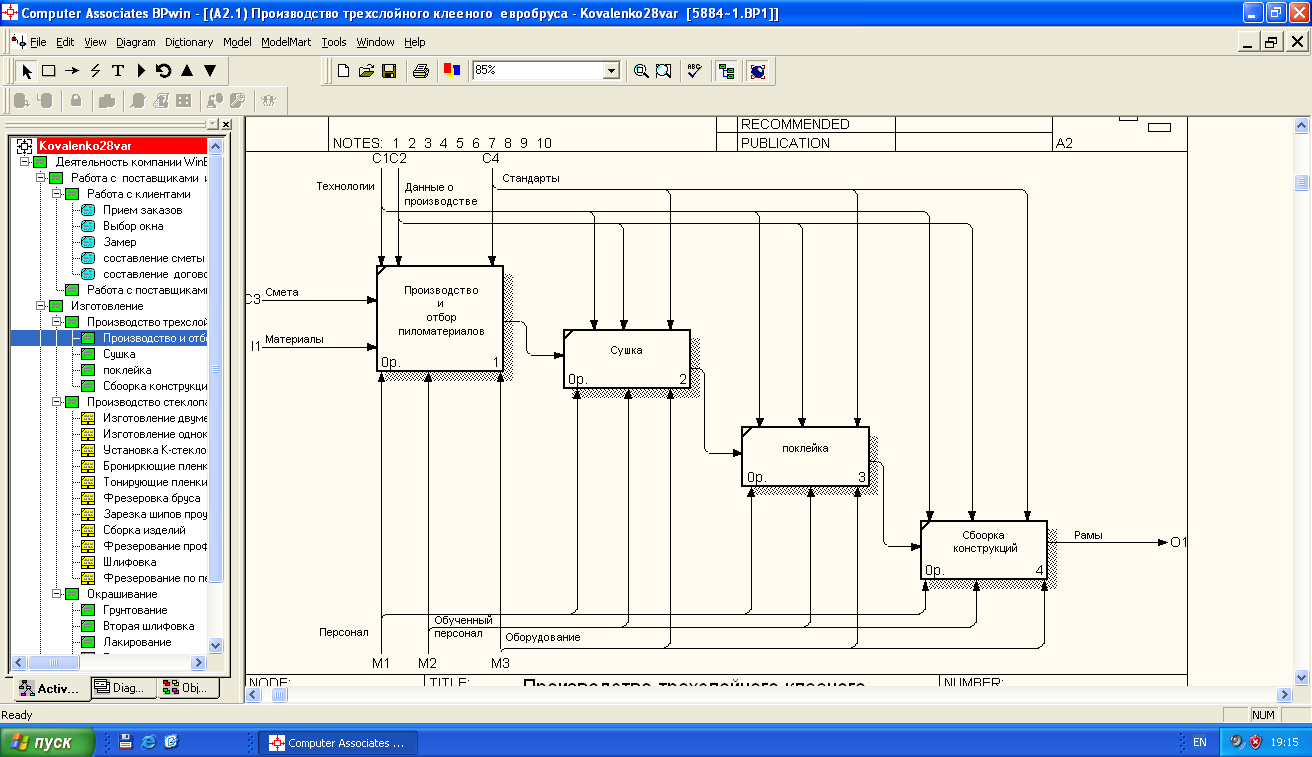Open the Edit menu
Screen dimensions: 1312x757
pos(65,42)
